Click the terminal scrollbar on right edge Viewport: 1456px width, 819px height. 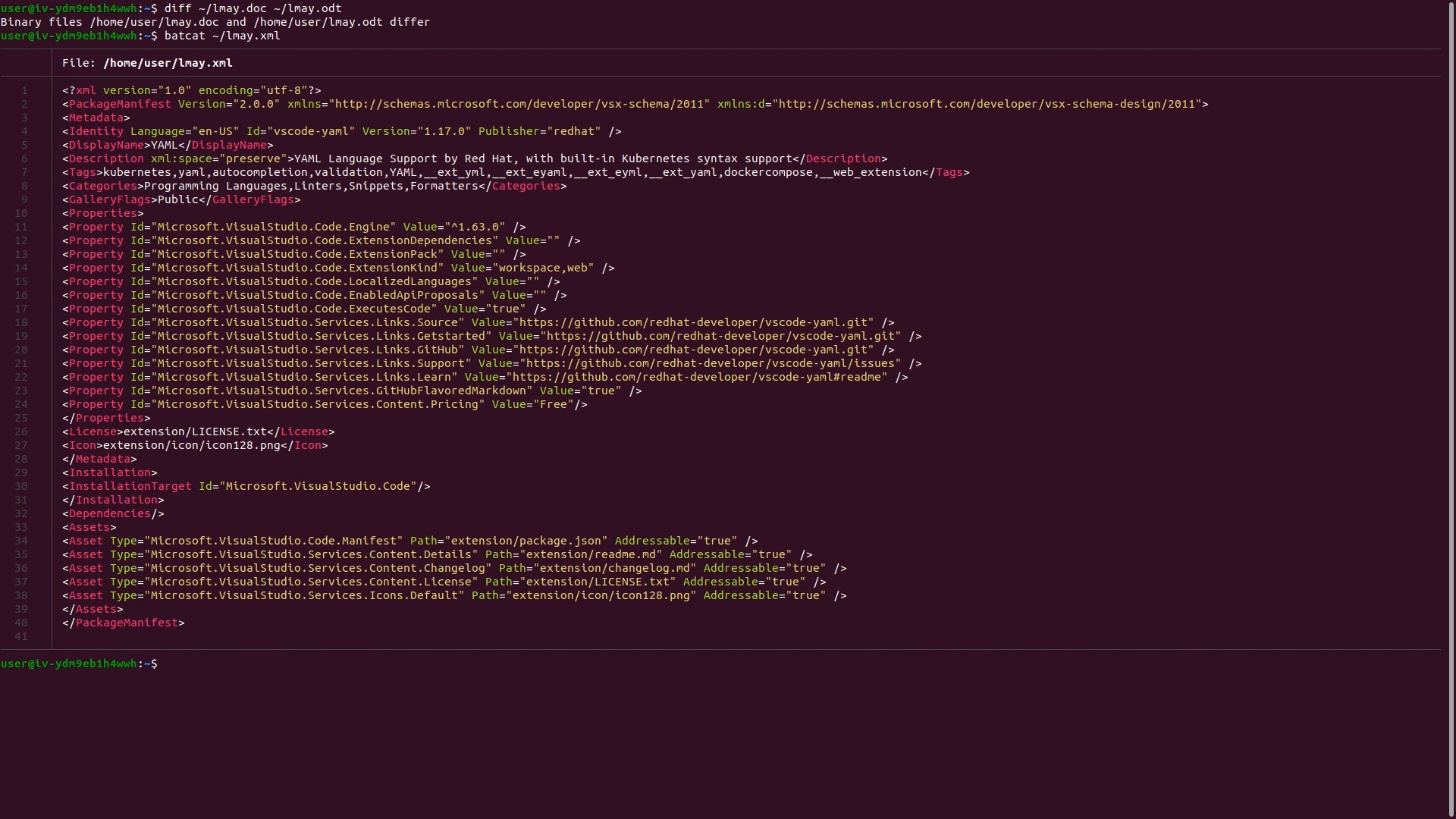1451,409
